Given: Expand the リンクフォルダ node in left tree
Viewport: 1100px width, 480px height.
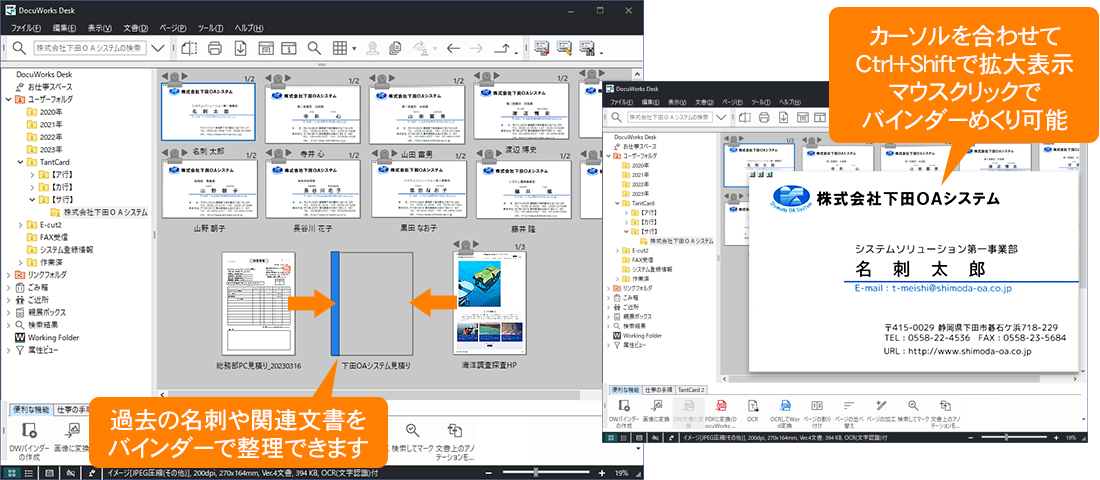Looking at the screenshot, I should 8,274.
